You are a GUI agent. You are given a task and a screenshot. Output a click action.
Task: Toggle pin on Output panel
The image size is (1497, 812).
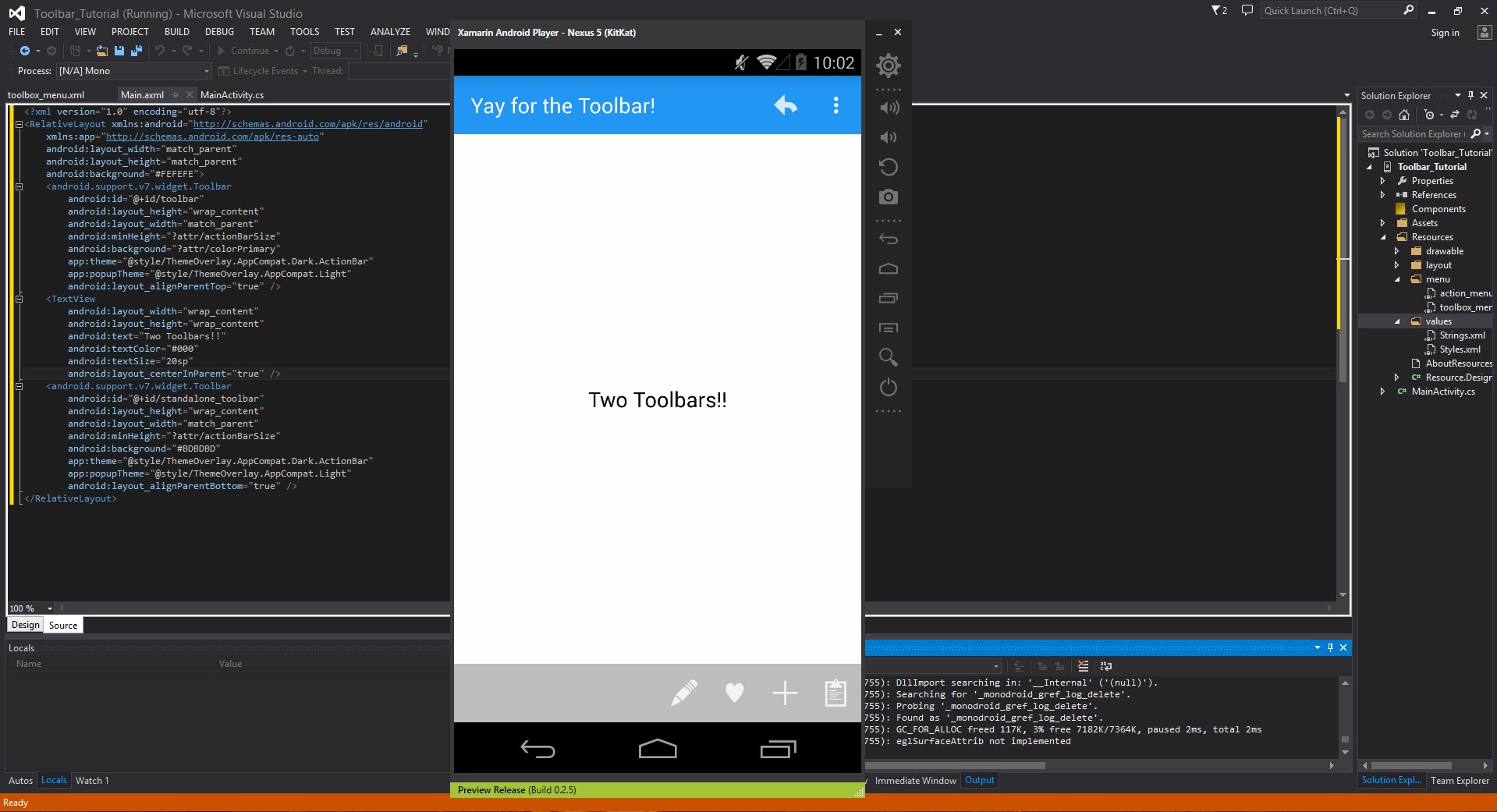[x=1330, y=647]
